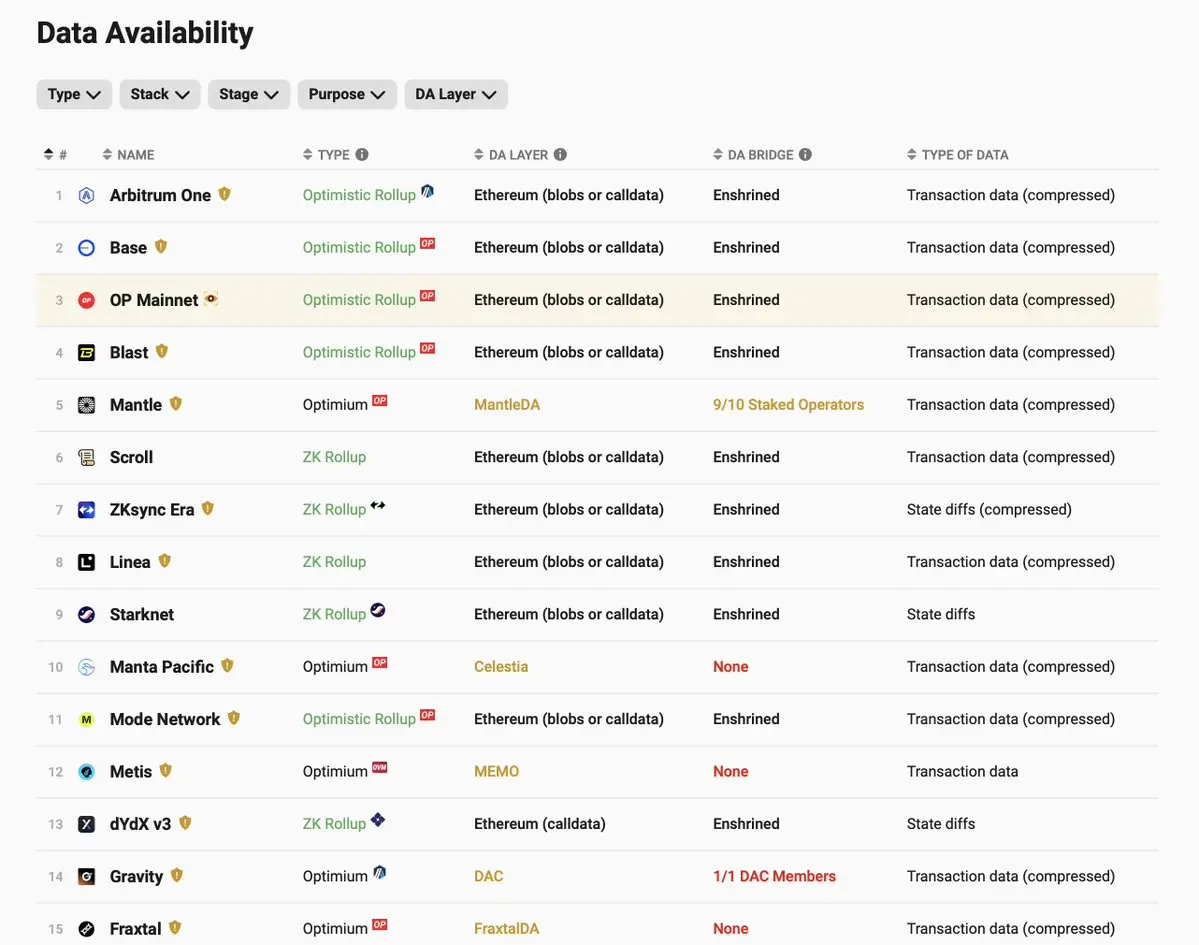Click the Blast logo icon
The image size is (1199, 945).
point(86,352)
